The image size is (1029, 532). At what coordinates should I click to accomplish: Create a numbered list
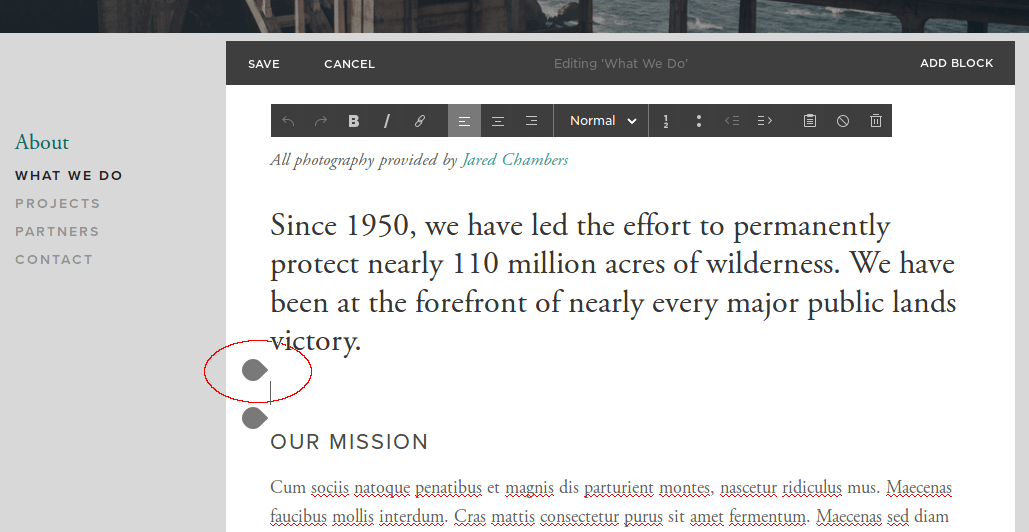click(666, 121)
